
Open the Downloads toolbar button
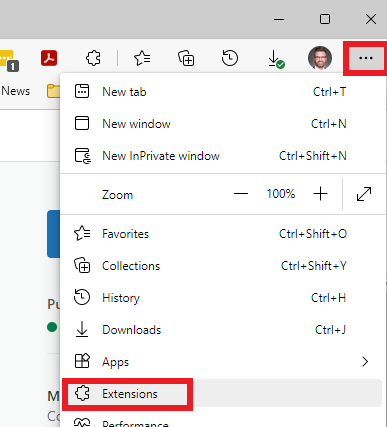276,59
